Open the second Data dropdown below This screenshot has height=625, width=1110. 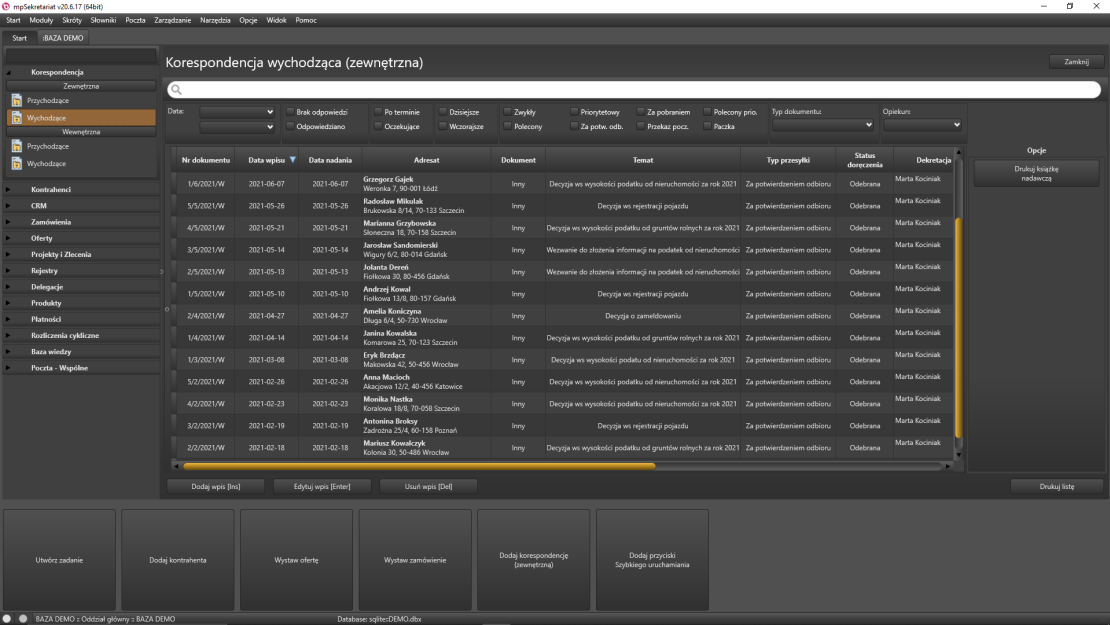236,127
